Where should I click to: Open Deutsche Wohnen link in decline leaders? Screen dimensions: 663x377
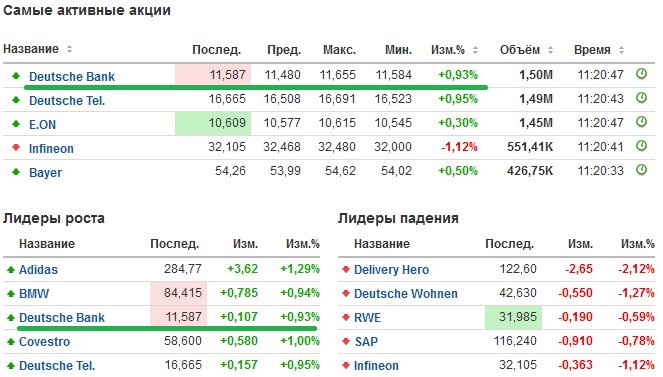click(x=405, y=293)
